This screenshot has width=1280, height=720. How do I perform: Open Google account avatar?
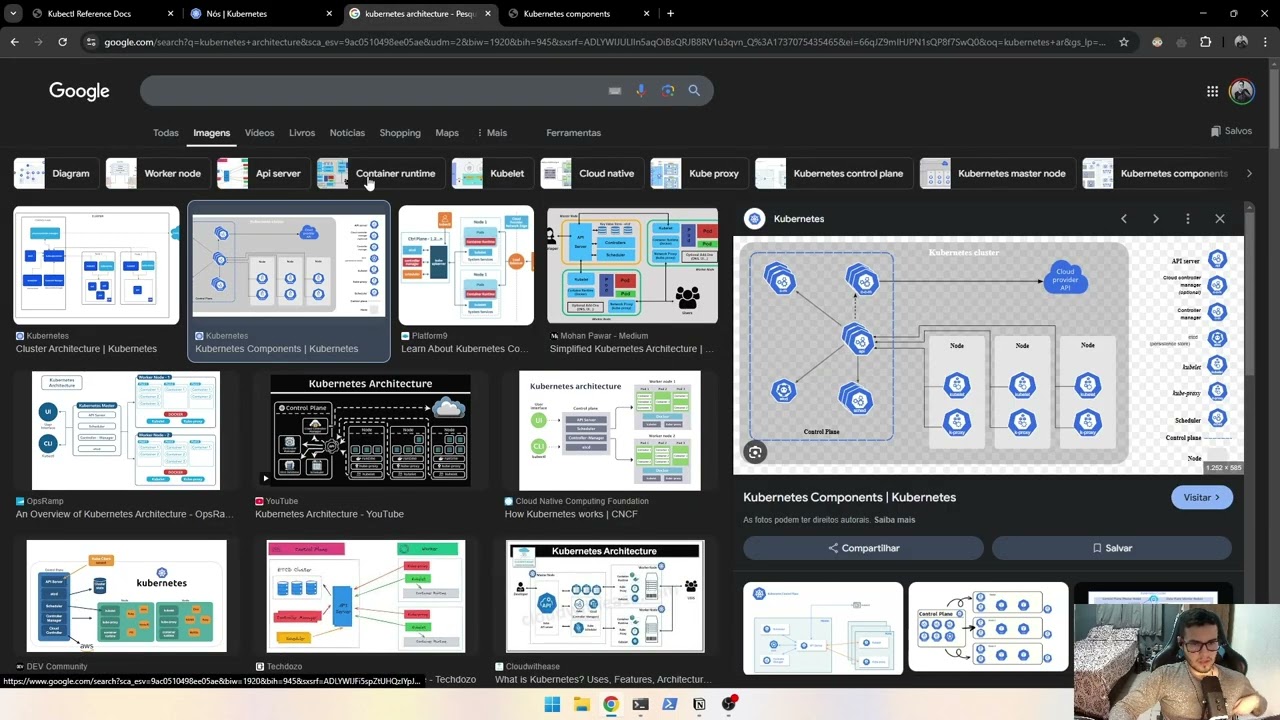1242,91
